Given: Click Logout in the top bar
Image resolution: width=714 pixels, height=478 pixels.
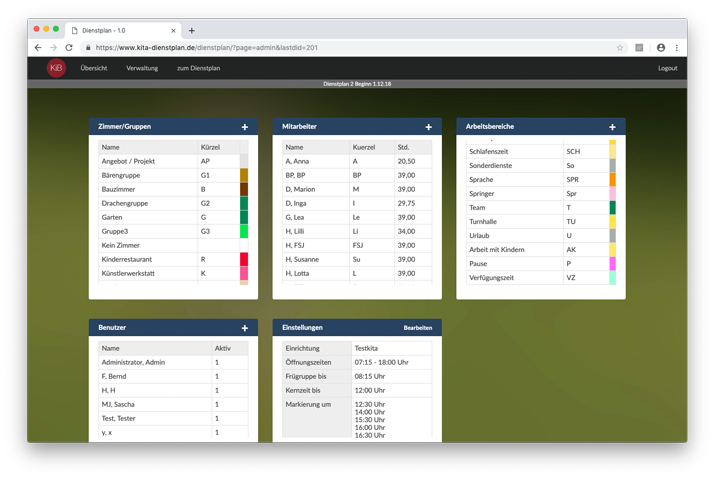Looking at the screenshot, I should pos(667,68).
